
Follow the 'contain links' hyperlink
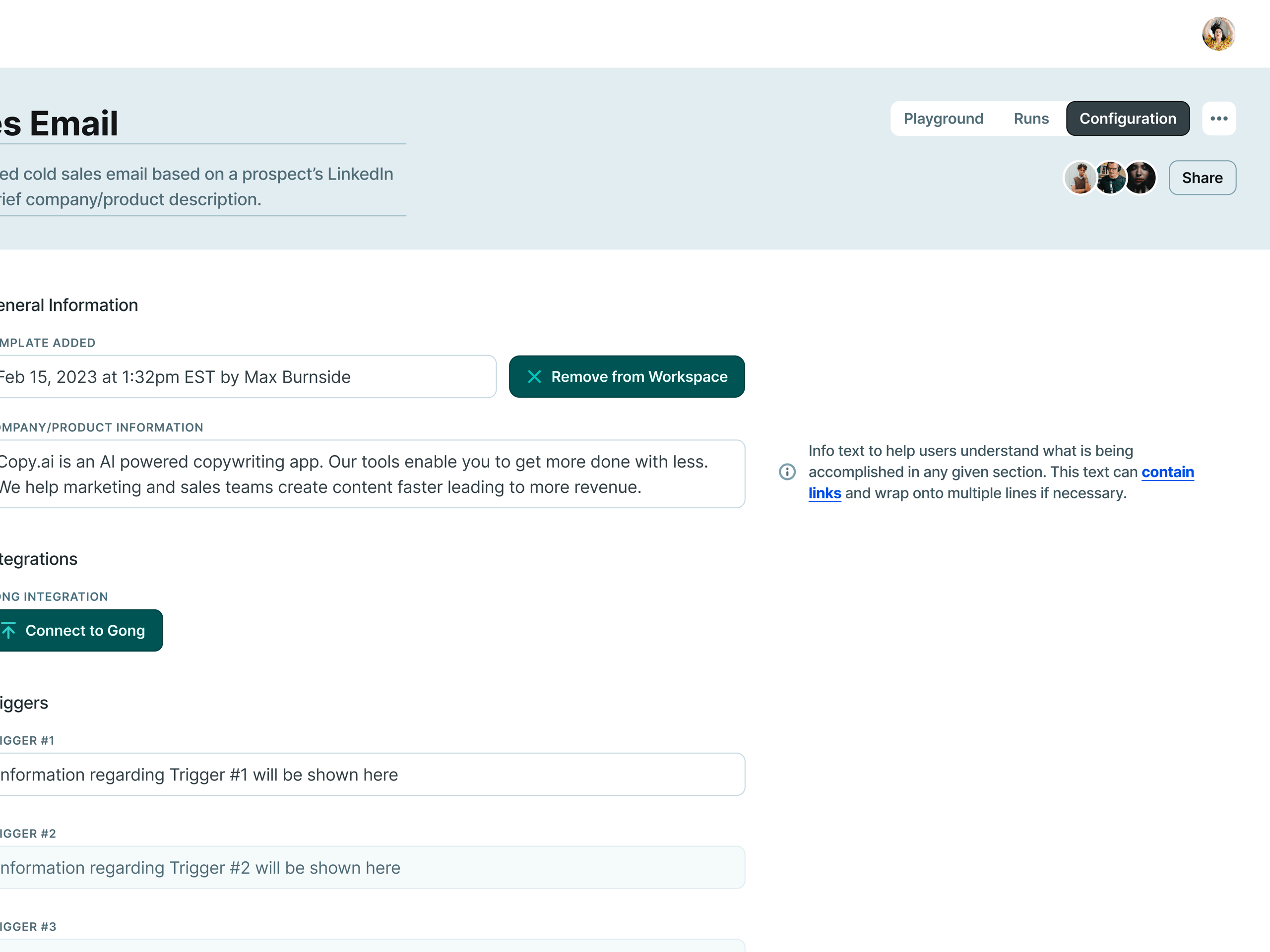point(1167,472)
